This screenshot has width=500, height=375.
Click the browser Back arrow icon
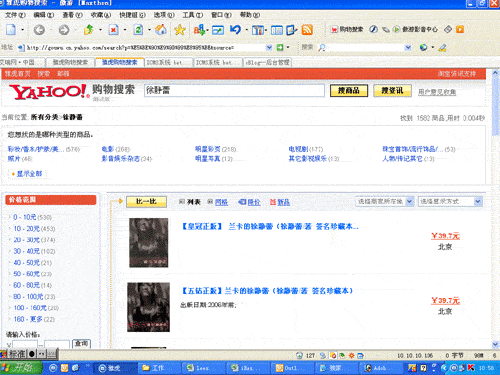point(39,30)
